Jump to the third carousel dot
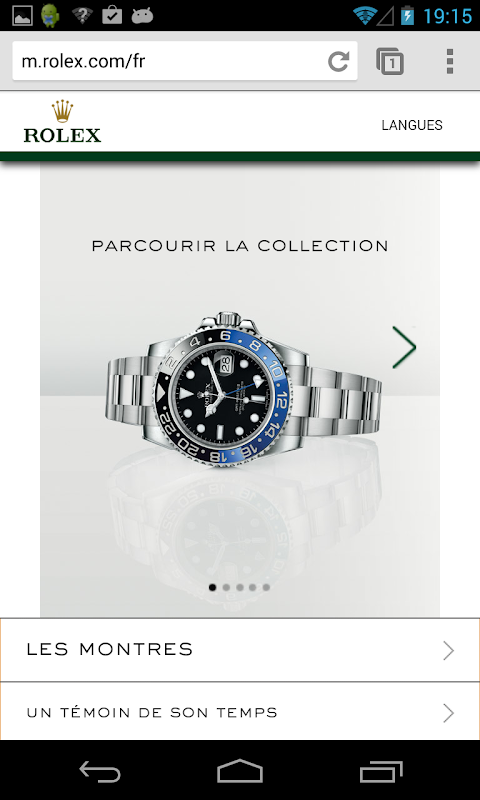The height and width of the screenshot is (800, 480). (240, 587)
